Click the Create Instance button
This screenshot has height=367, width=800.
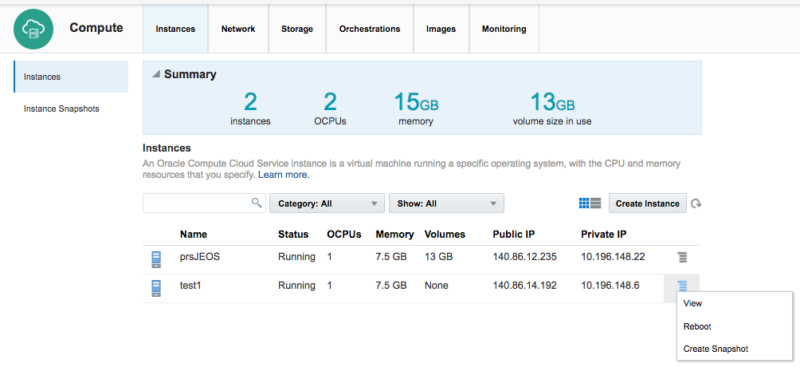(x=647, y=203)
